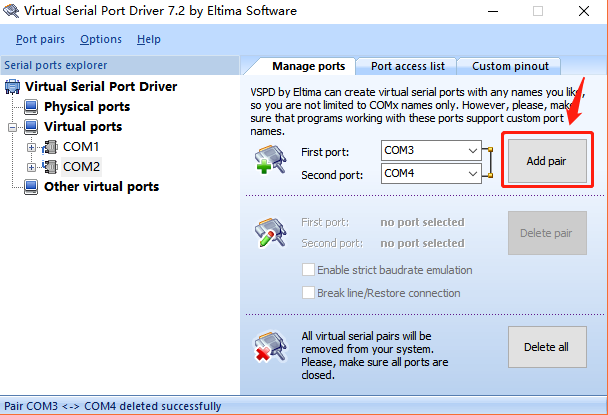The width and height of the screenshot is (608, 415).
Task: Switch to the Custom pinout tab
Action: click(x=510, y=66)
